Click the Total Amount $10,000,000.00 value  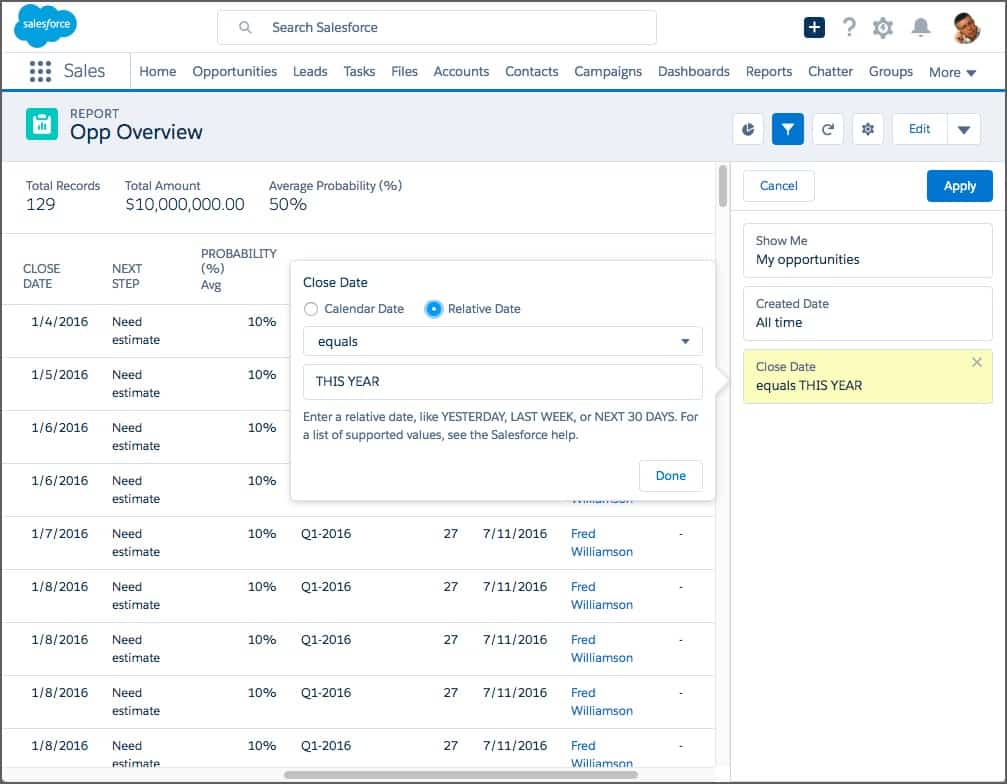[185, 204]
